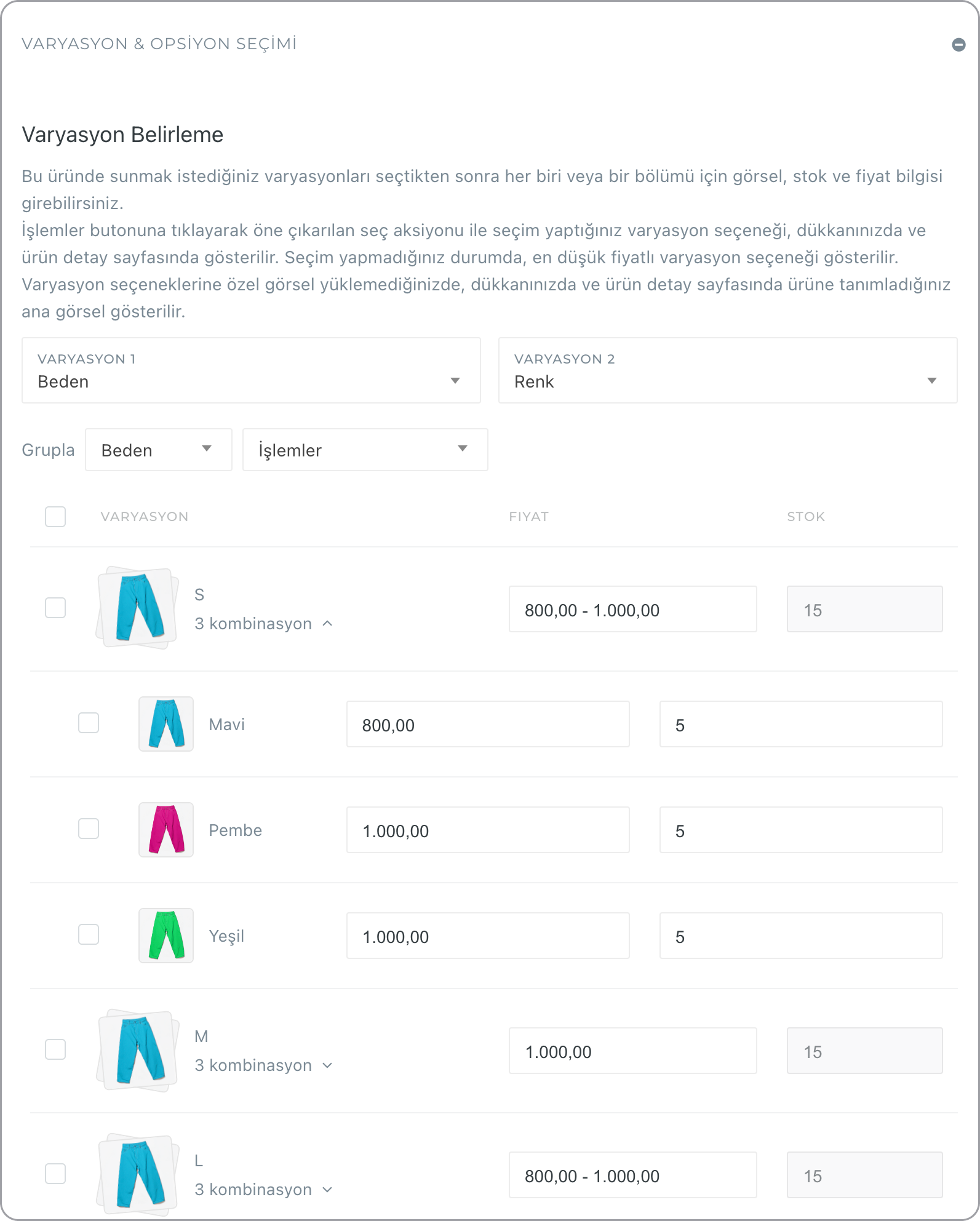The image size is (980, 1221).
Task: Tick the Mavi variation checkbox
Action: 89,723
